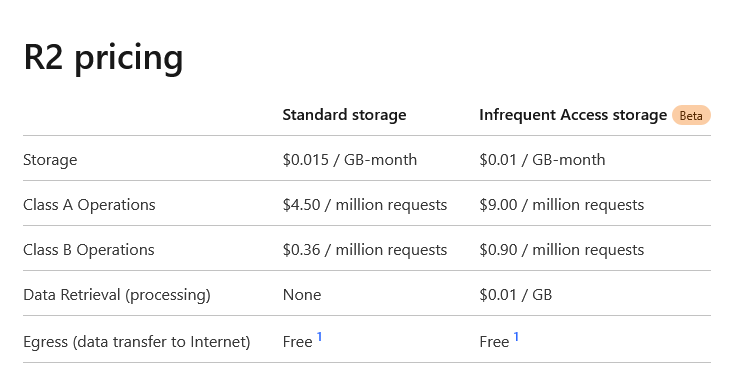
Task: Click the Data Retrieval (processing) row label
Action: coord(117,294)
